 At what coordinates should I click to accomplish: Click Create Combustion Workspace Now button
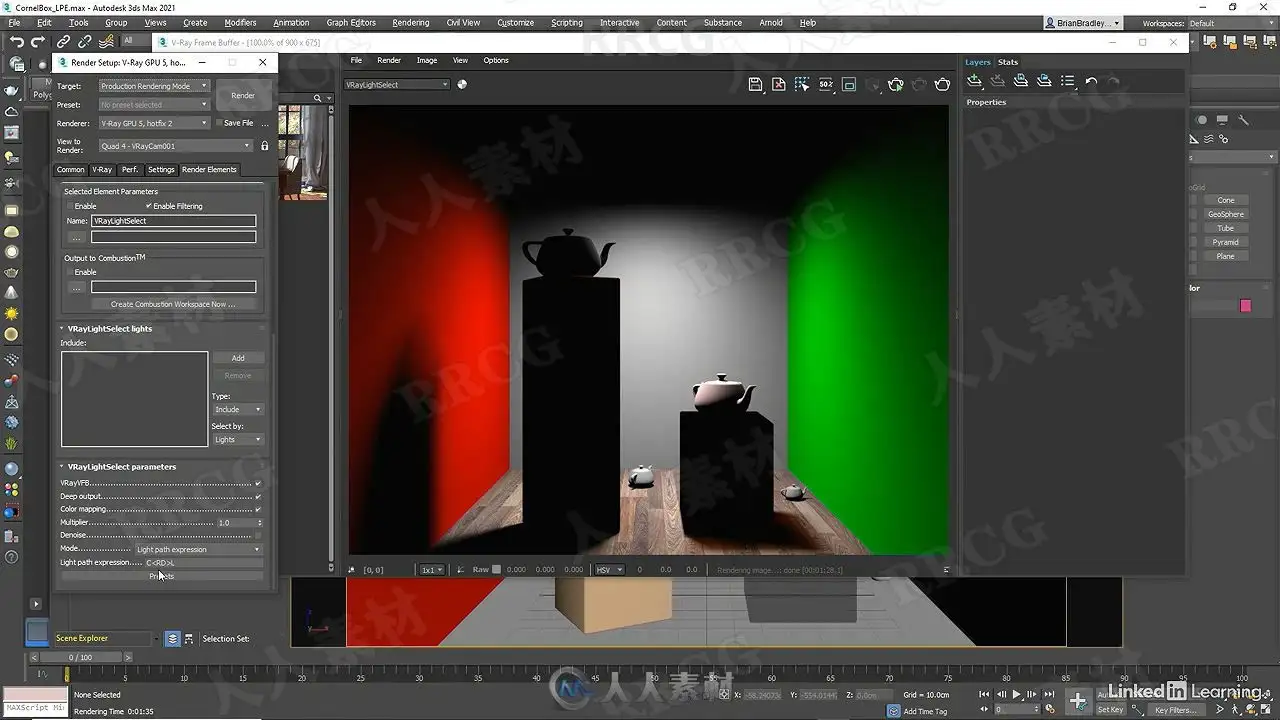pyautogui.click(x=173, y=304)
